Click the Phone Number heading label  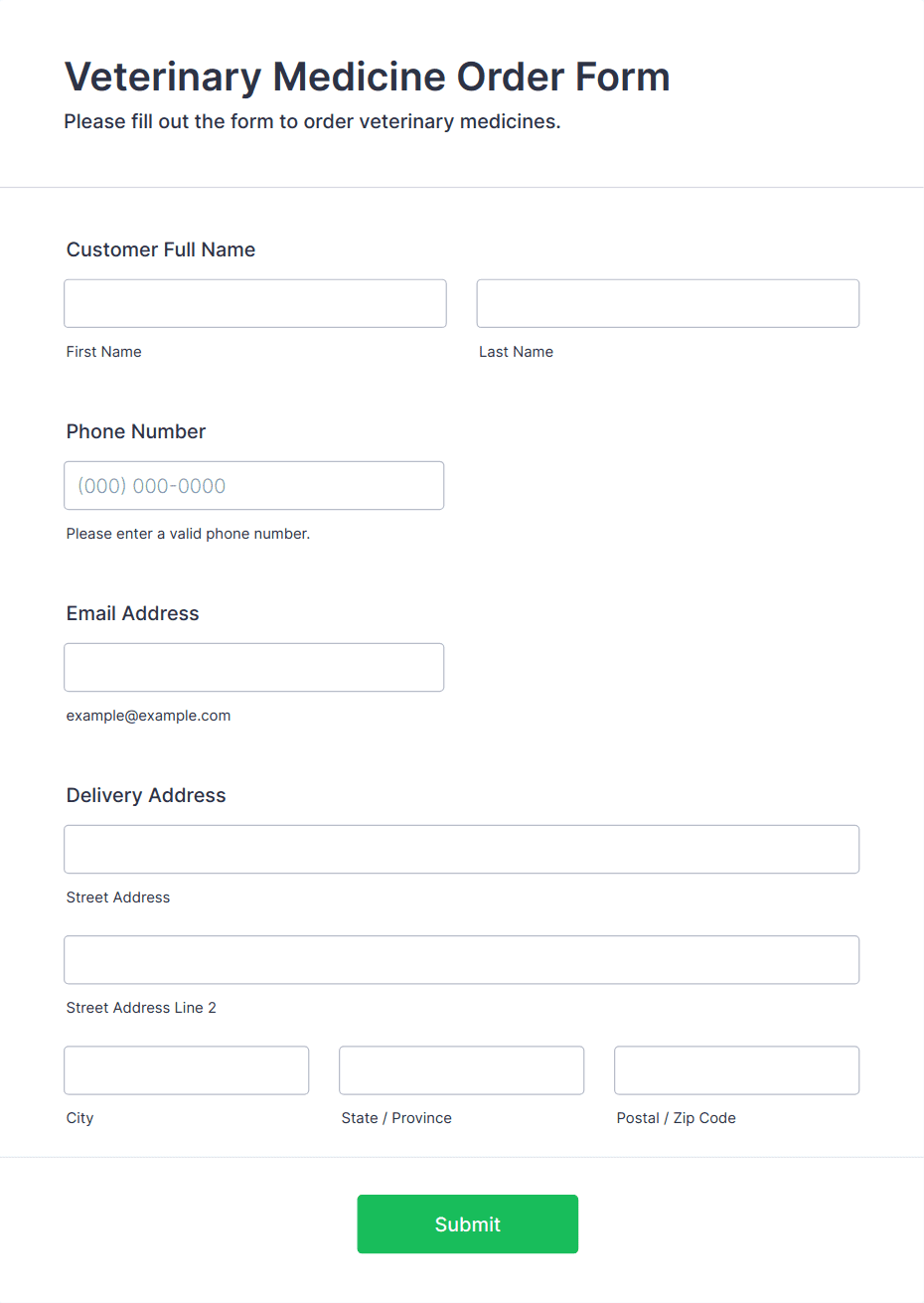click(136, 431)
